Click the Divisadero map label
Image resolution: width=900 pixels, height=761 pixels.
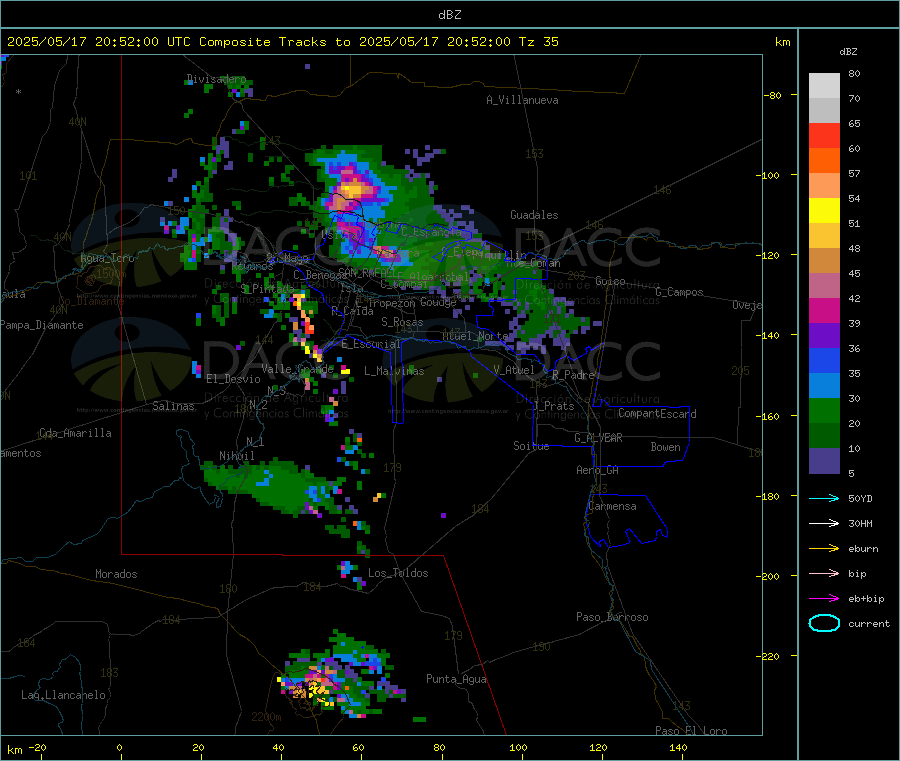[x=216, y=79]
